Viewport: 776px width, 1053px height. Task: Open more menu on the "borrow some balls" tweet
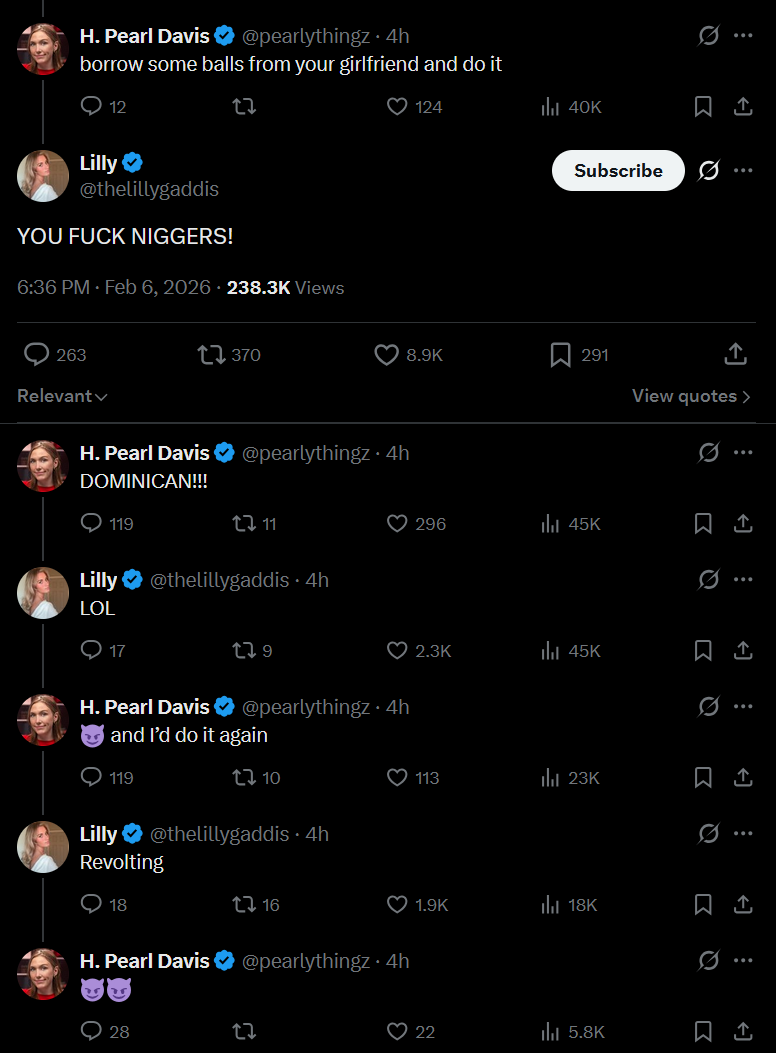tap(743, 36)
